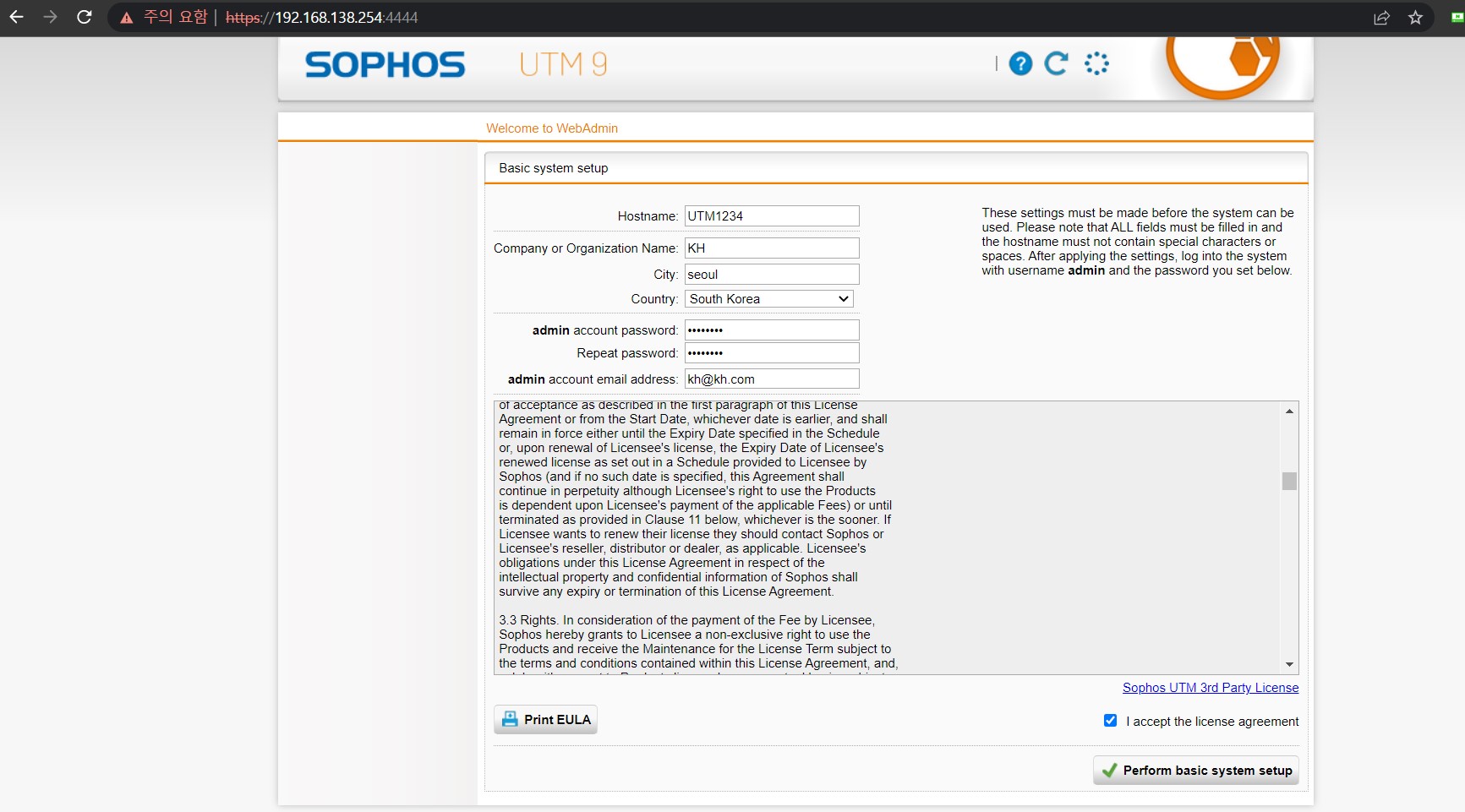Reload the page with browser refresh icon
1465x812 pixels.
[84, 17]
